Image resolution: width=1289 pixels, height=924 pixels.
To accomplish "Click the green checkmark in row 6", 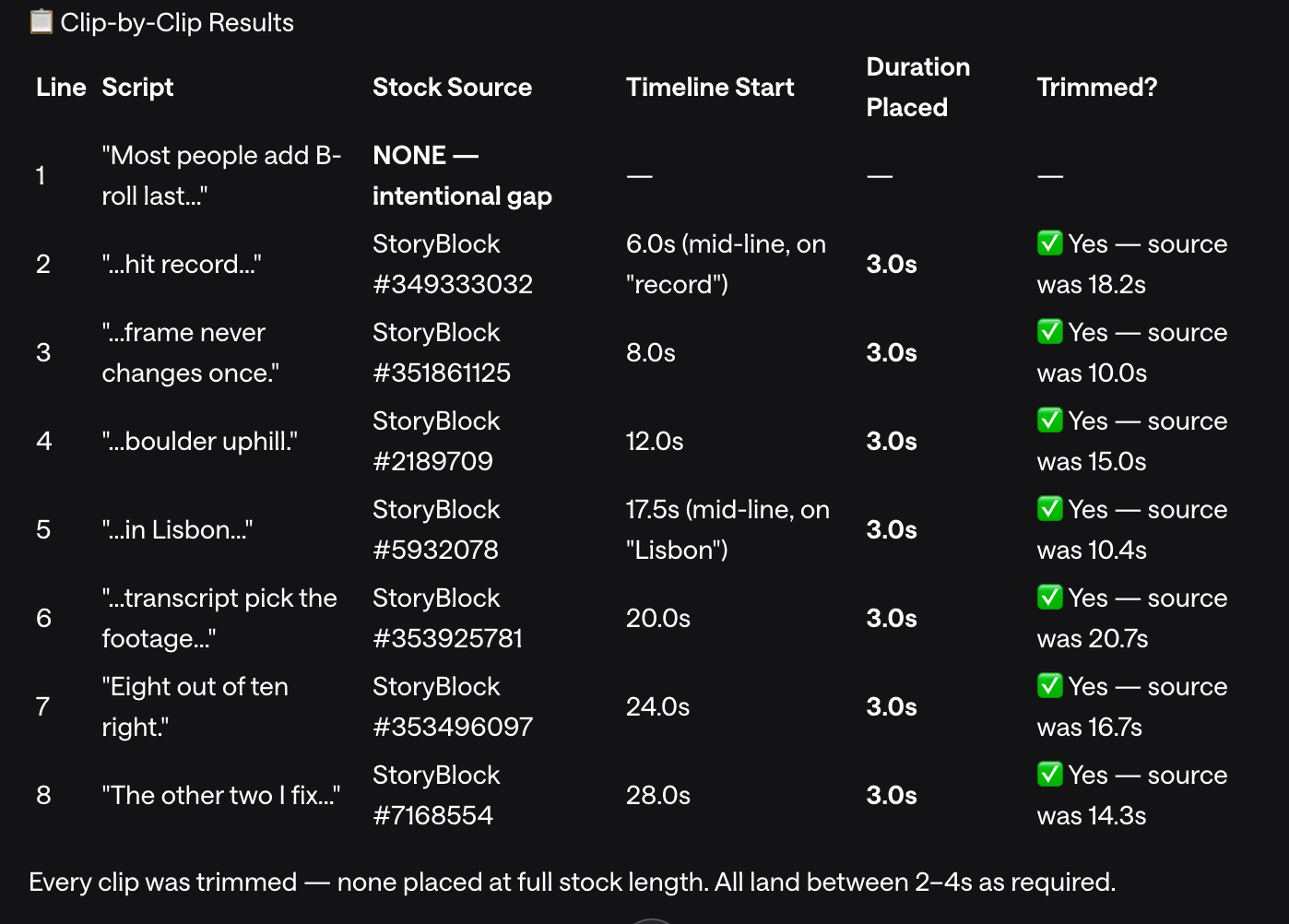I will (1049, 598).
